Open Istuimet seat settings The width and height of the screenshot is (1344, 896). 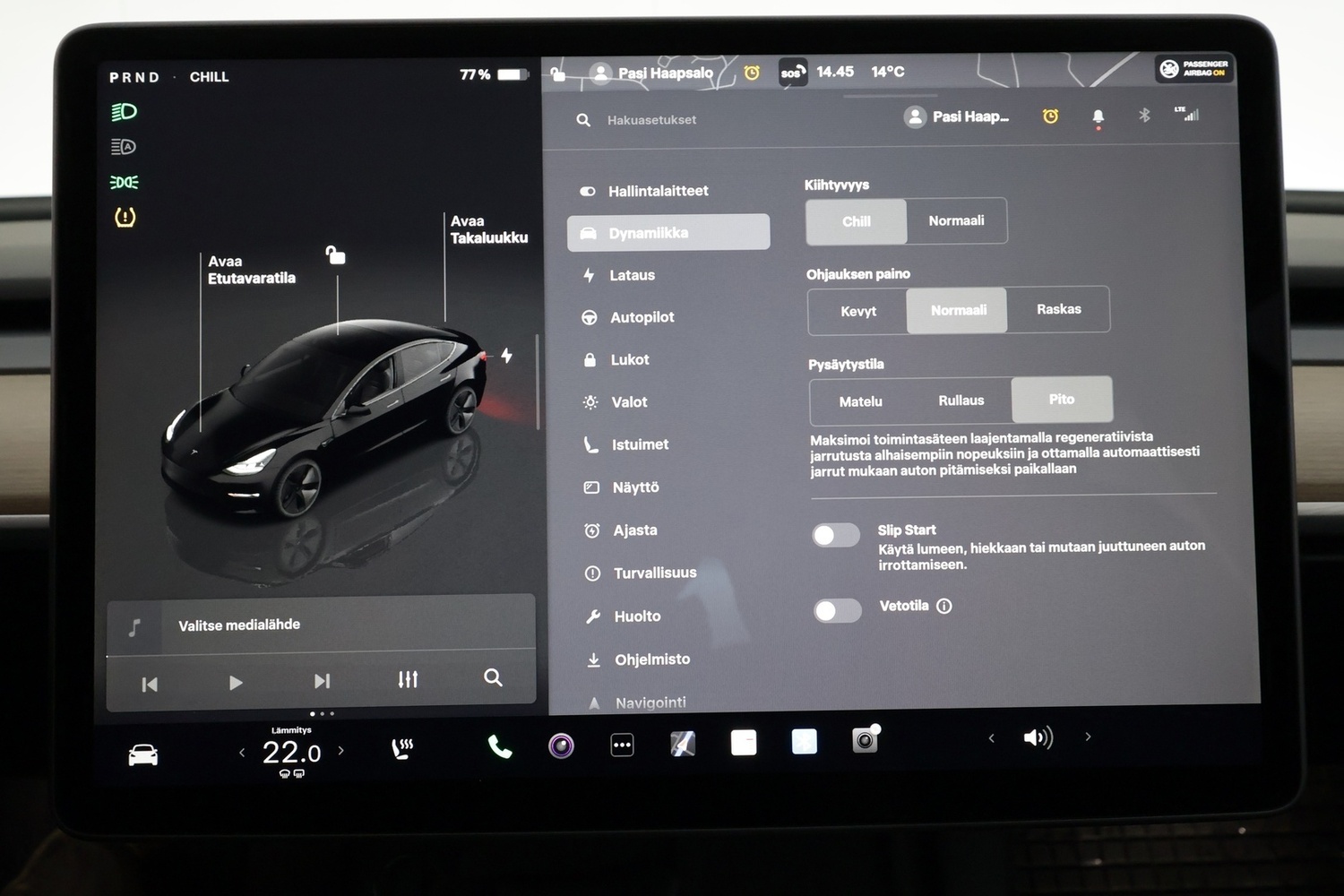tap(627, 444)
